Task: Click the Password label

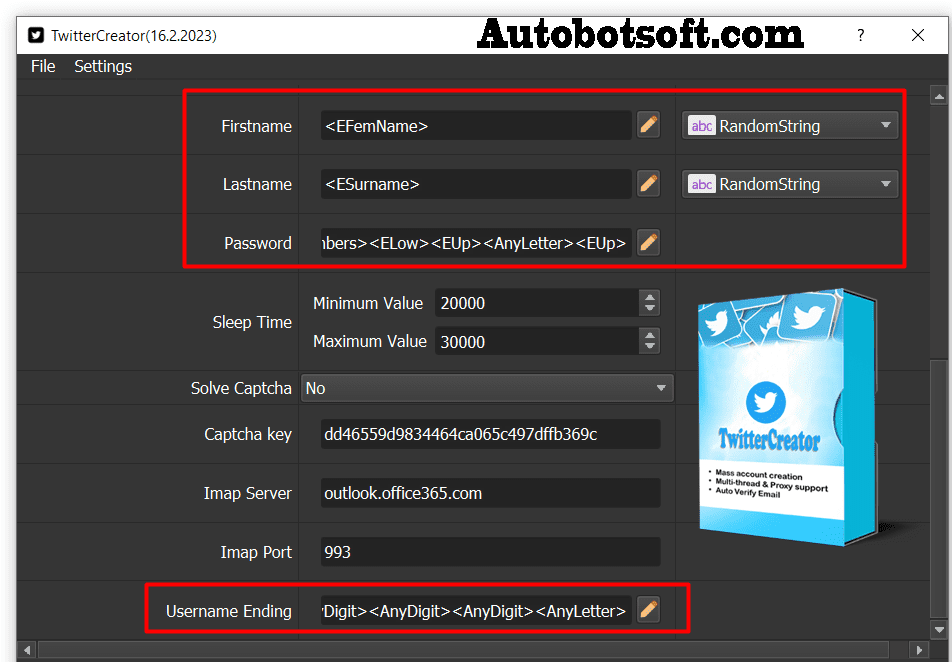Action: (x=258, y=243)
